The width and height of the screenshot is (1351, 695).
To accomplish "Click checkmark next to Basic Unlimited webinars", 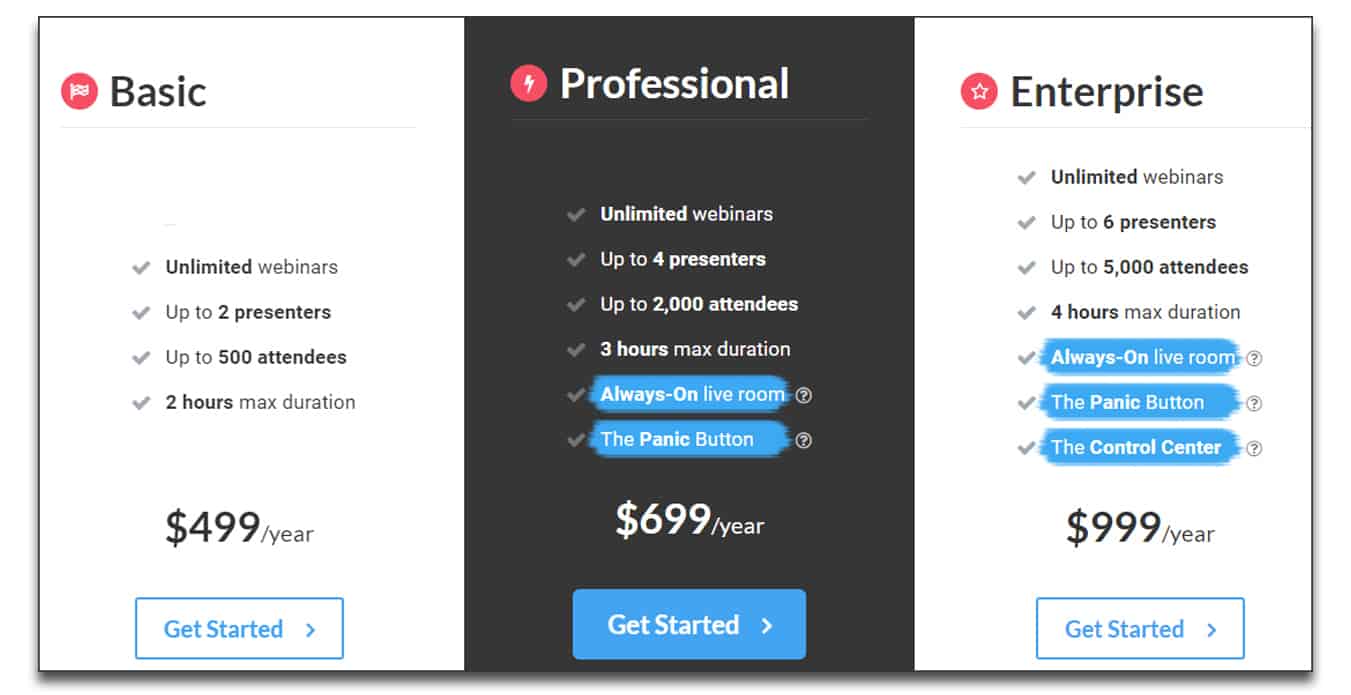I will [141, 268].
